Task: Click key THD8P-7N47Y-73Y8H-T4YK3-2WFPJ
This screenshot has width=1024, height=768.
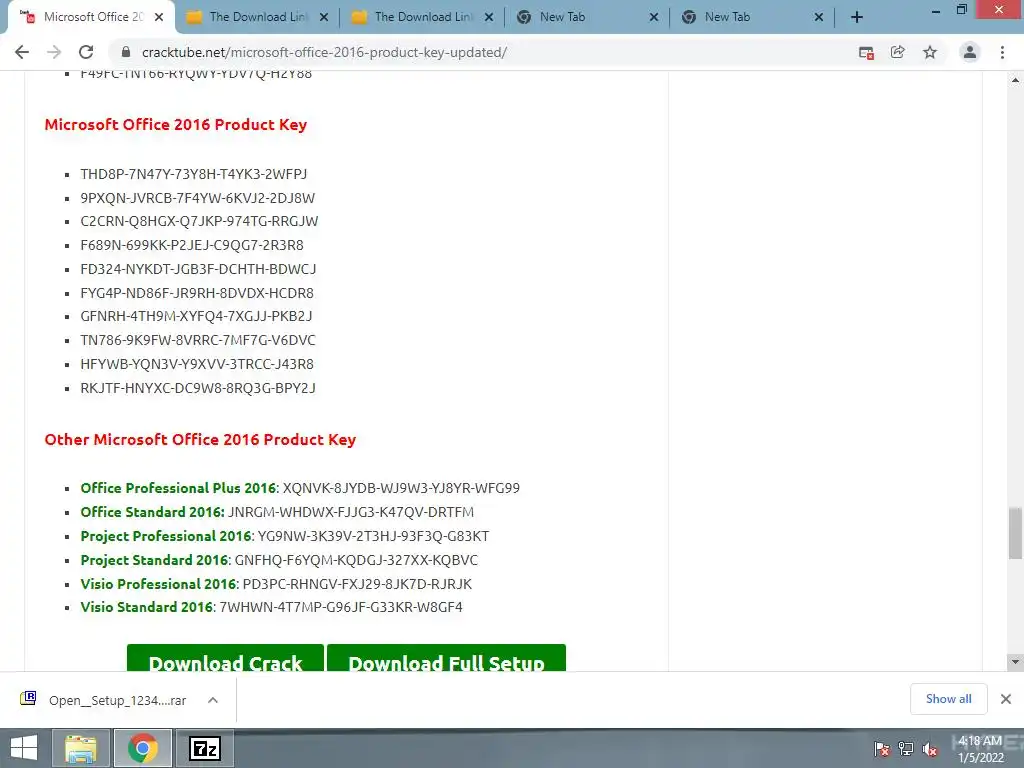Action: click(x=193, y=174)
